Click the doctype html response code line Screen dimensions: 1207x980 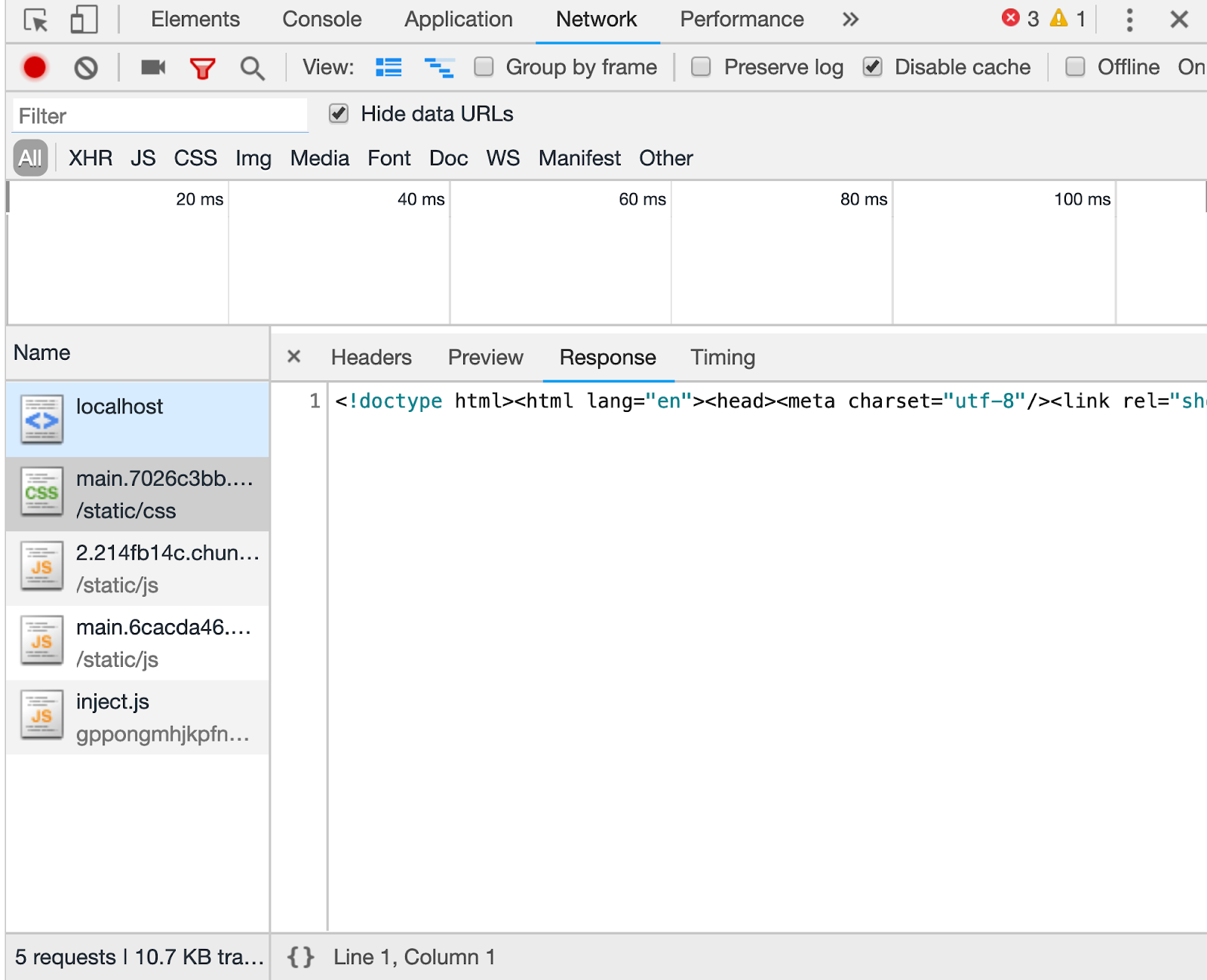(770, 401)
